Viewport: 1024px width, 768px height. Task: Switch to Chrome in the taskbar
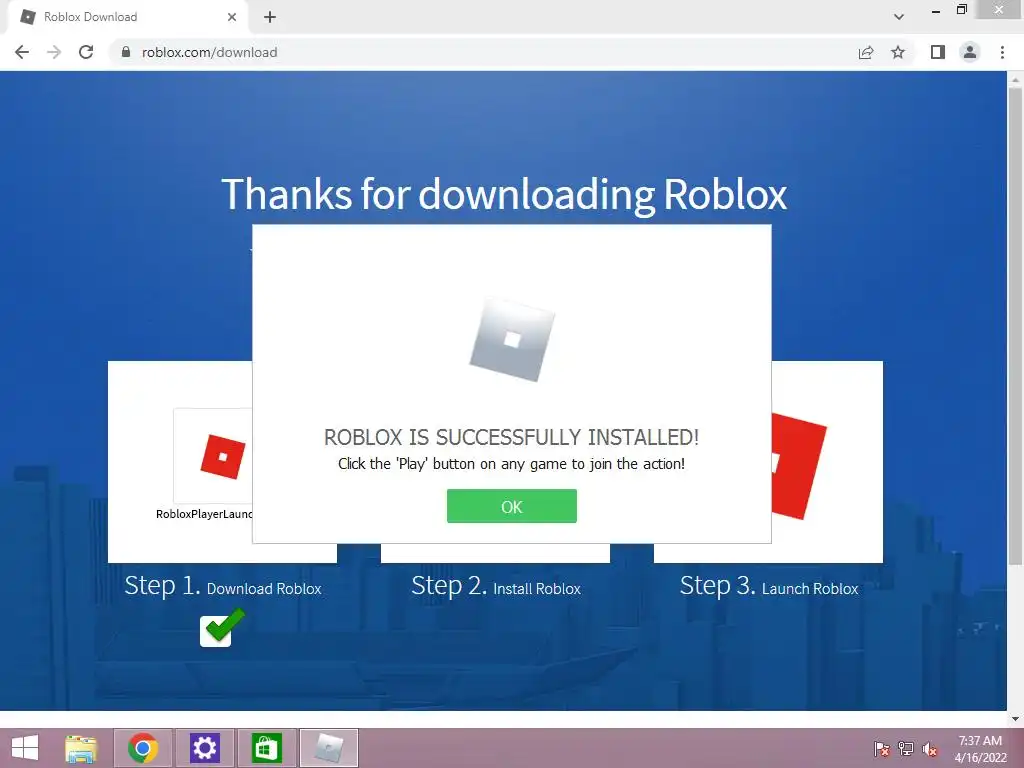coord(143,748)
